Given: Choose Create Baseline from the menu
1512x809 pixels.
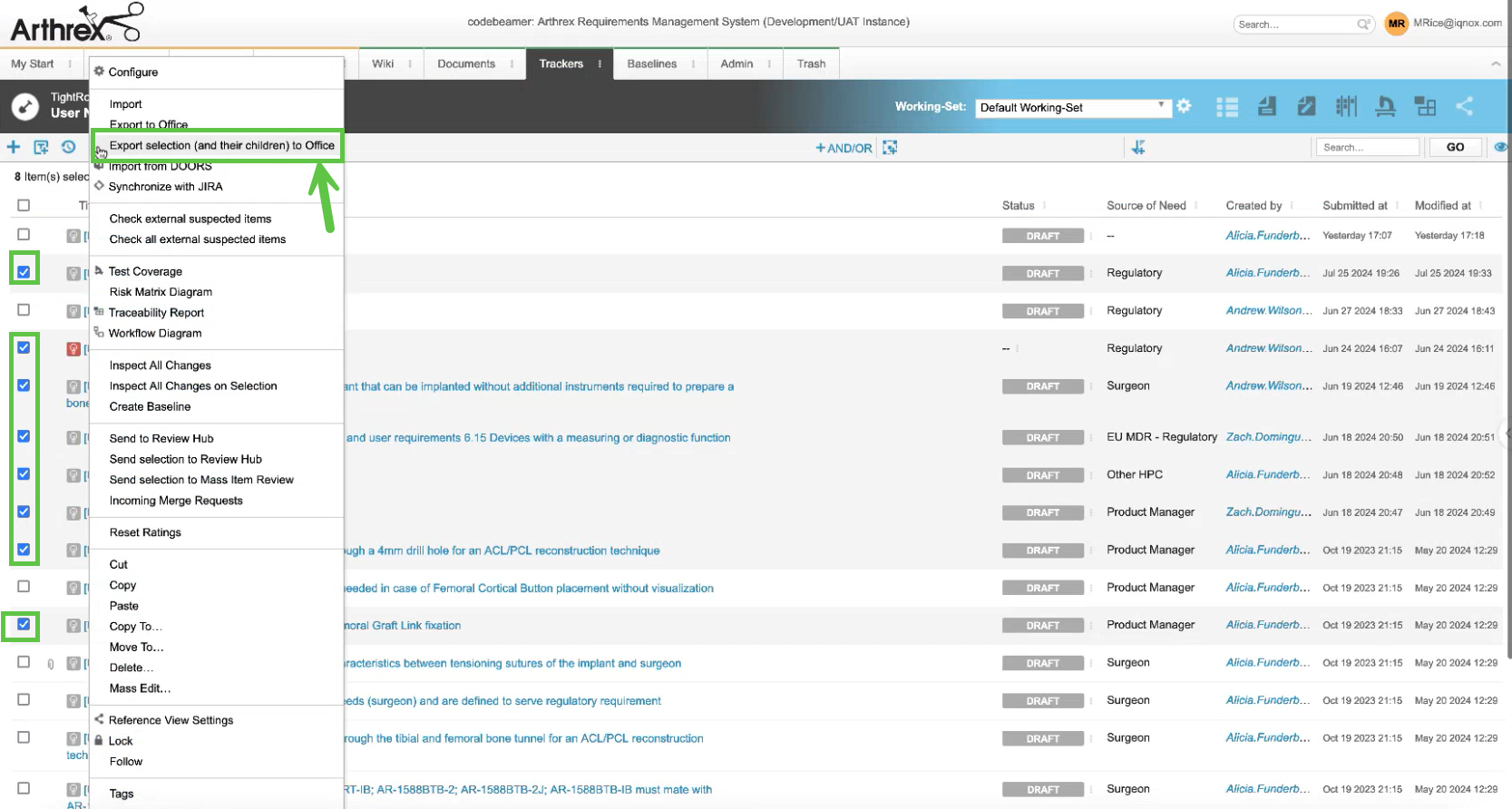Looking at the screenshot, I should [x=150, y=406].
